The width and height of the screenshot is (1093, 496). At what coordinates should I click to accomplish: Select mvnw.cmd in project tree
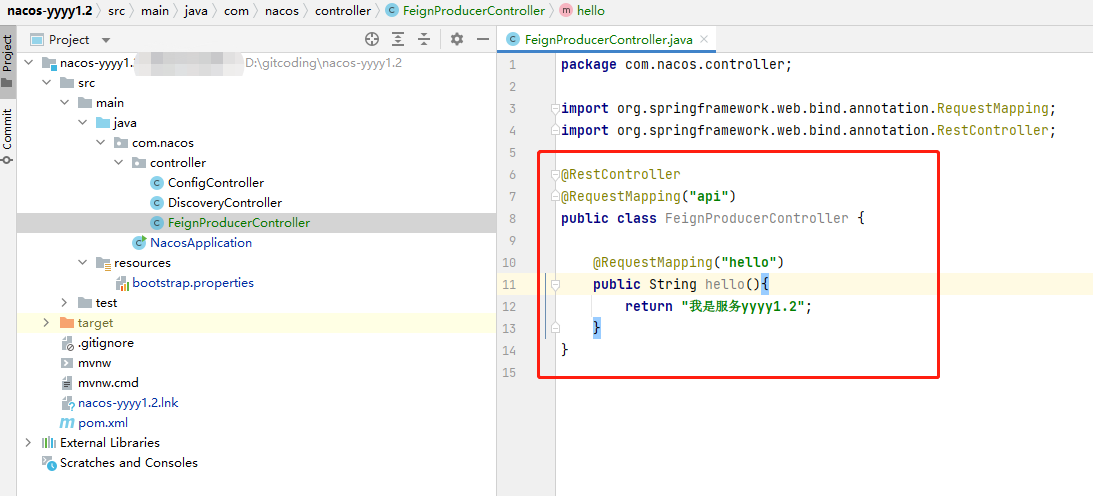[108, 383]
